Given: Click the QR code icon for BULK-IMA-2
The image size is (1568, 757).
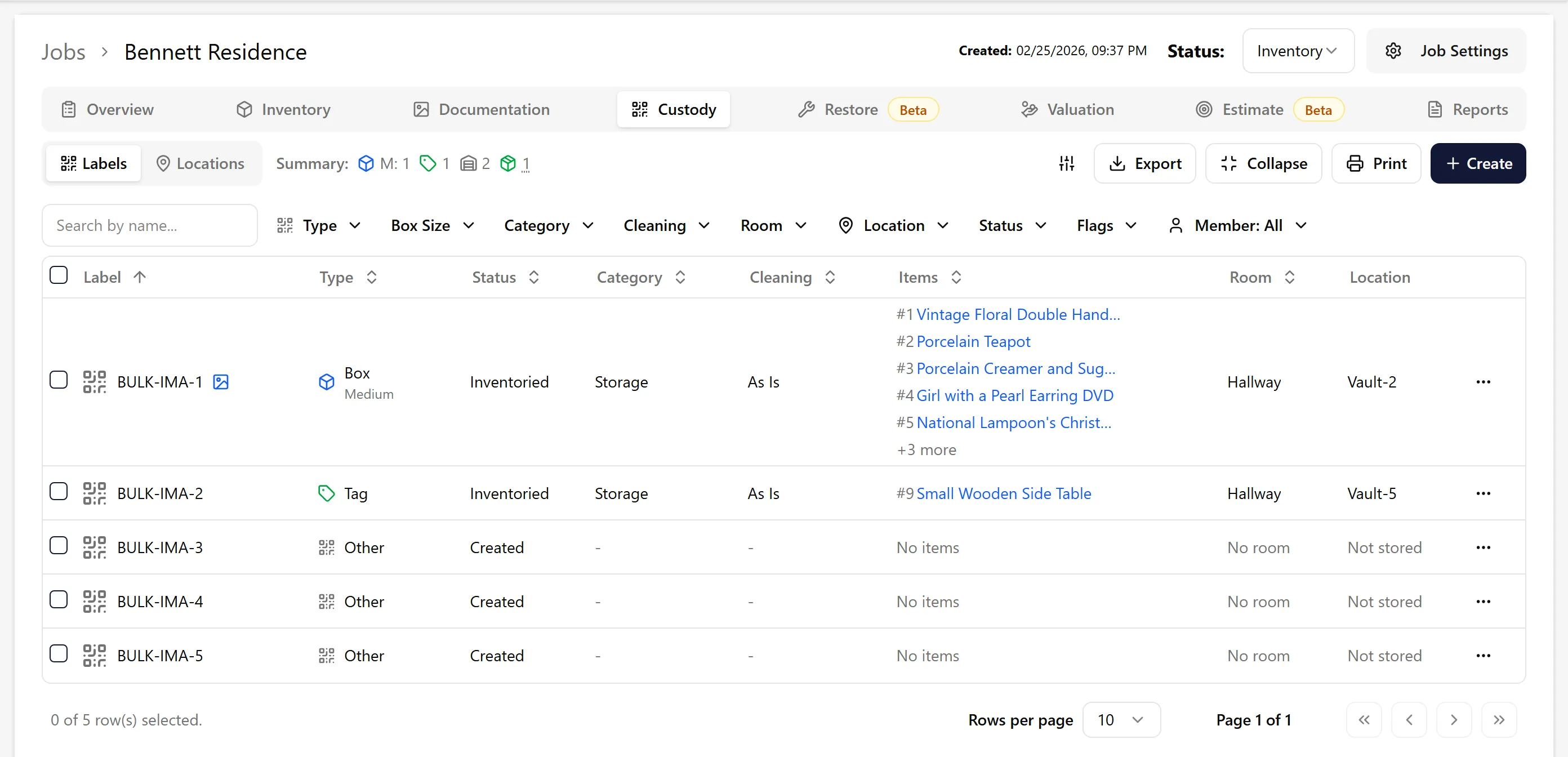Looking at the screenshot, I should (x=95, y=493).
